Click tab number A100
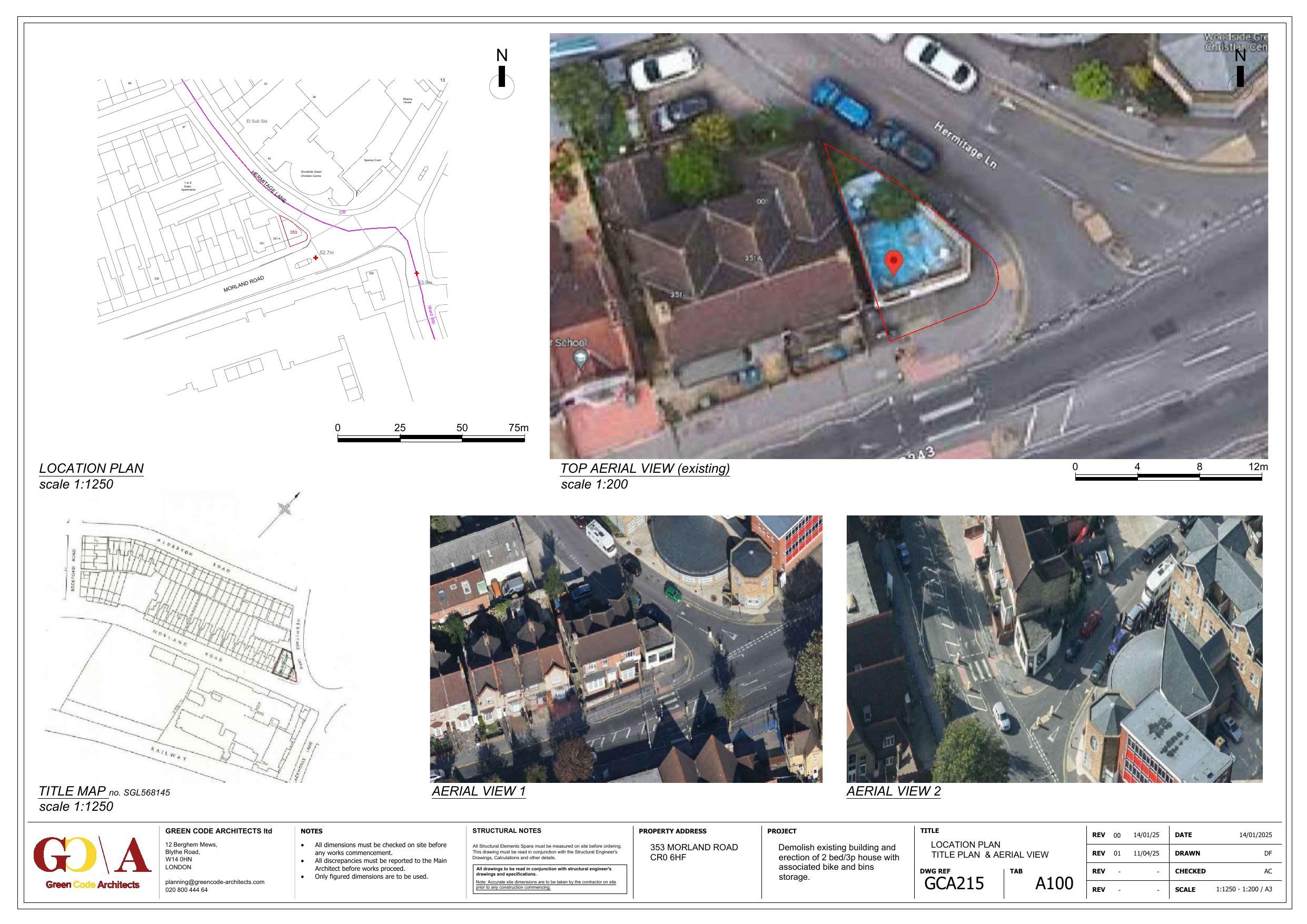Screen dimensions: 1307x924 click(x=1054, y=883)
